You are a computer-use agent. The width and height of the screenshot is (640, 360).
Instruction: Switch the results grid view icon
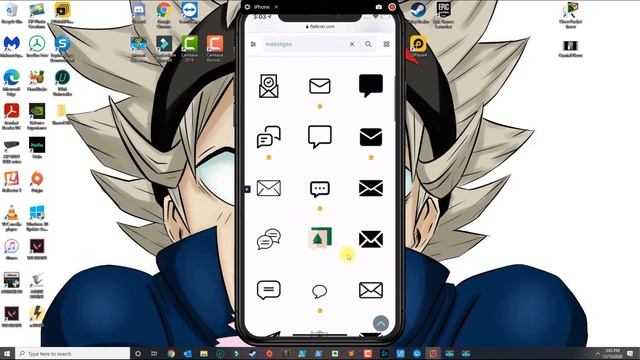(x=386, y=44)
